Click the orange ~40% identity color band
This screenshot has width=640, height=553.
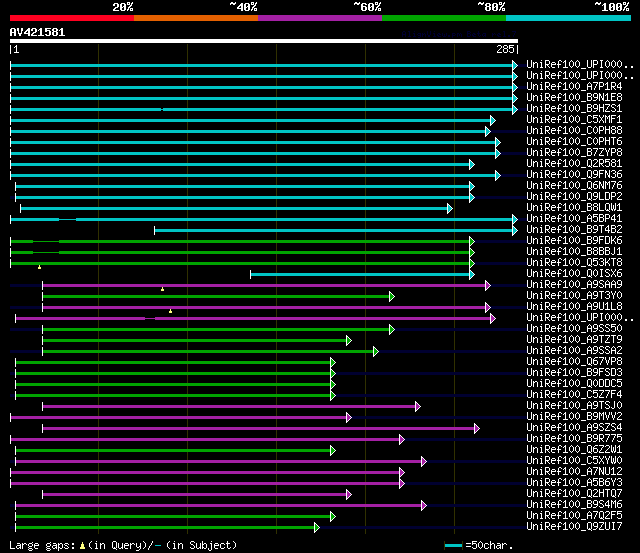[x=196, y=18]
